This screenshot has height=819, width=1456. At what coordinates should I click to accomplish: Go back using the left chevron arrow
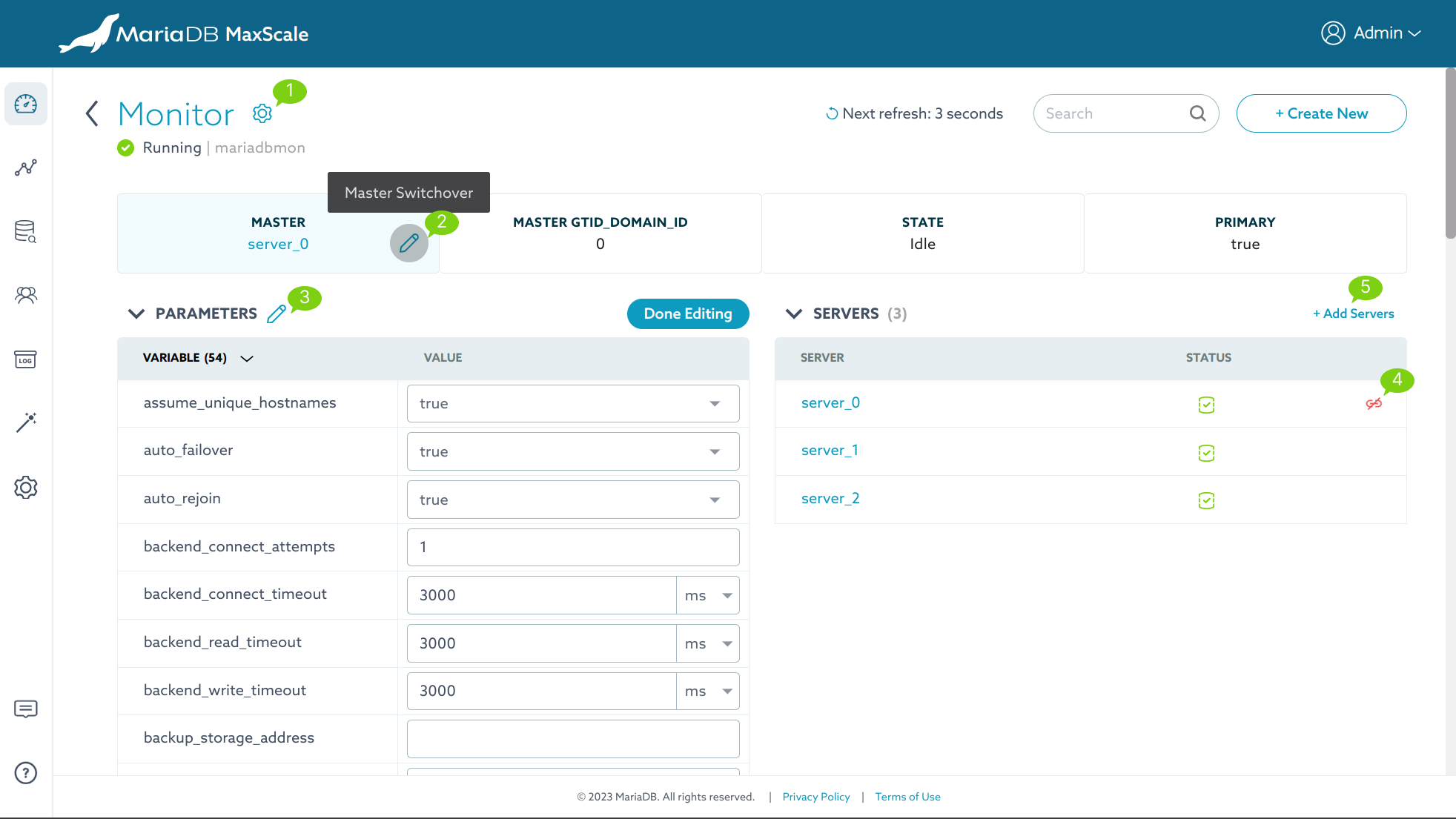tap(93, 114)
